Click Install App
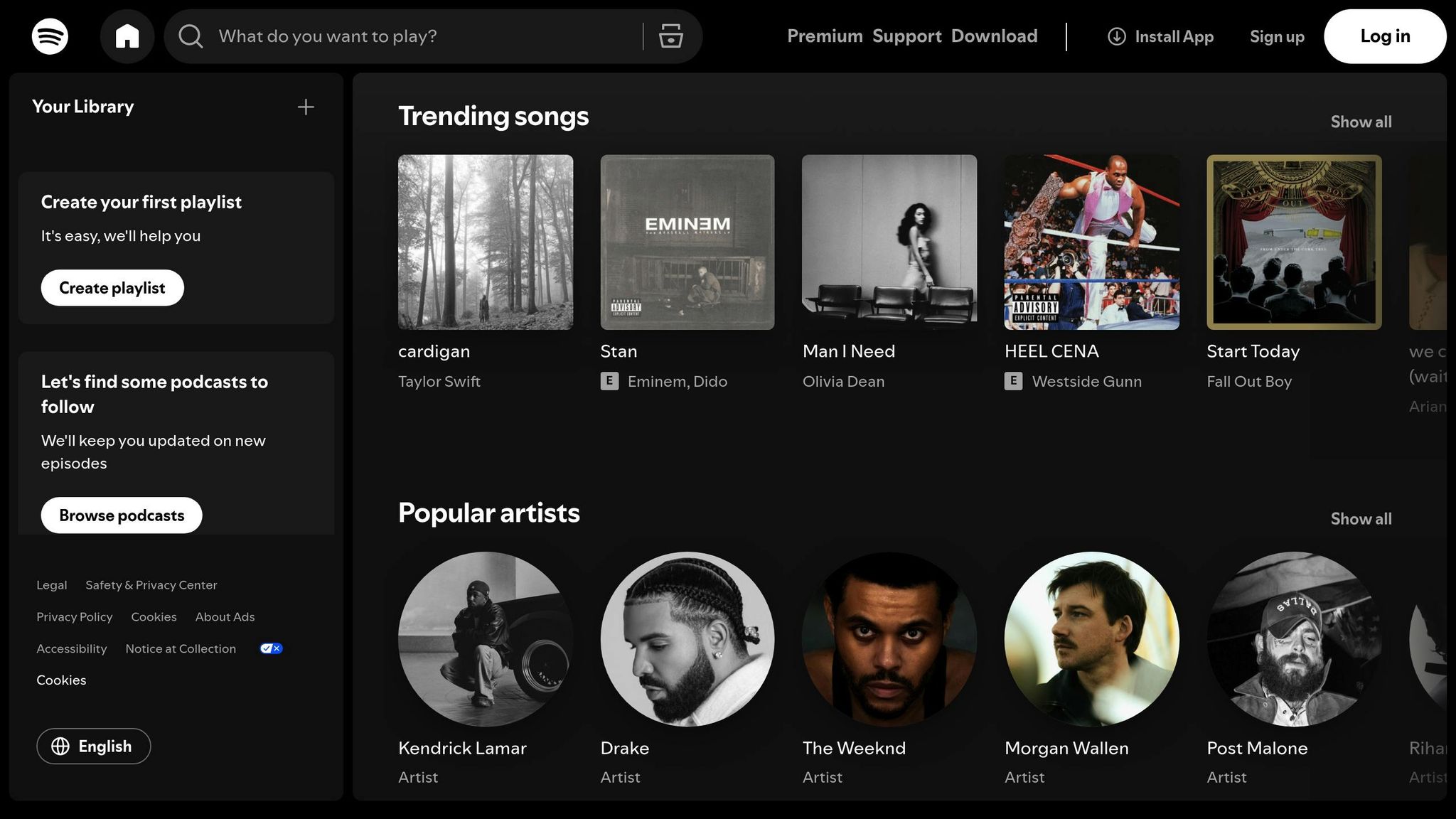1456x819 pixels. point(1161,36)
